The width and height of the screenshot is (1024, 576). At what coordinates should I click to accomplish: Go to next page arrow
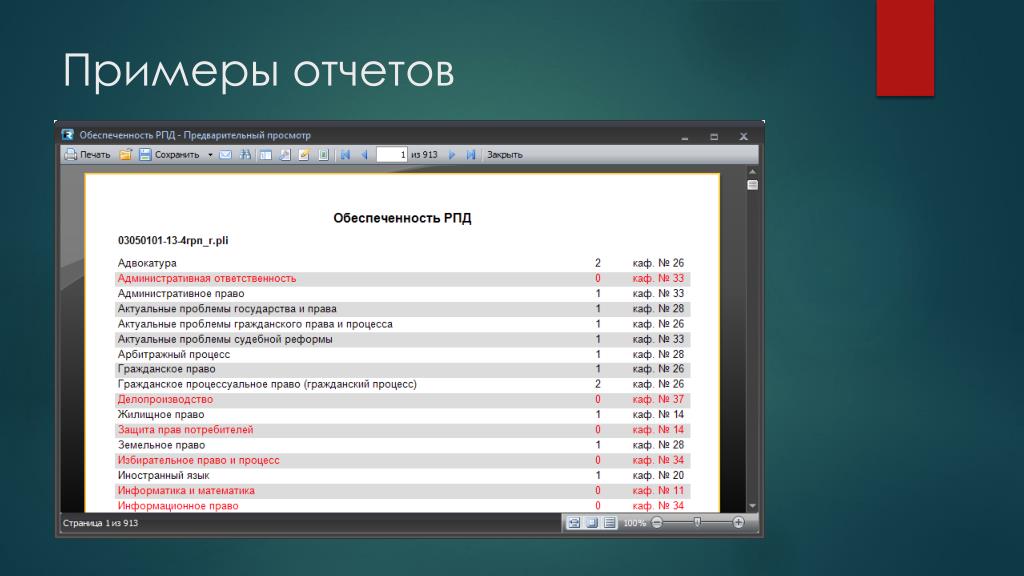click(451, 155)
